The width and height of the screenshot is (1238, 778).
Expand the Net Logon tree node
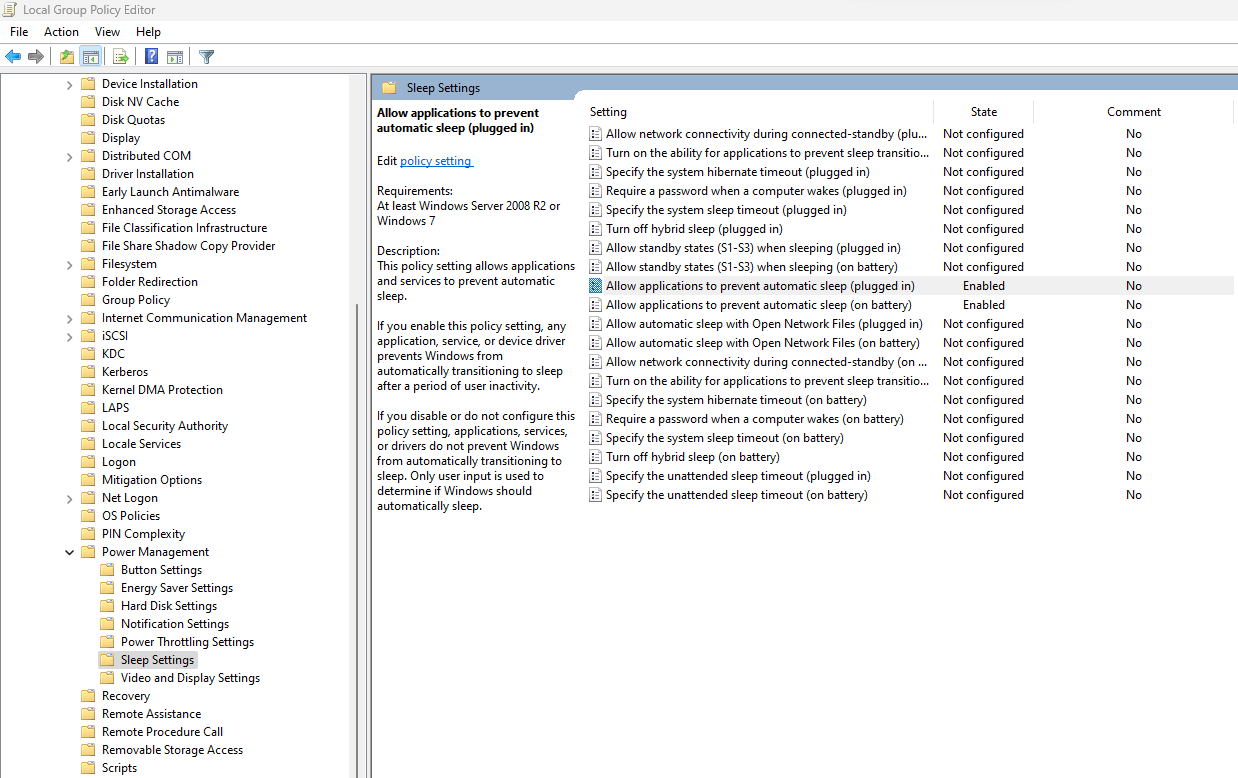69,498
